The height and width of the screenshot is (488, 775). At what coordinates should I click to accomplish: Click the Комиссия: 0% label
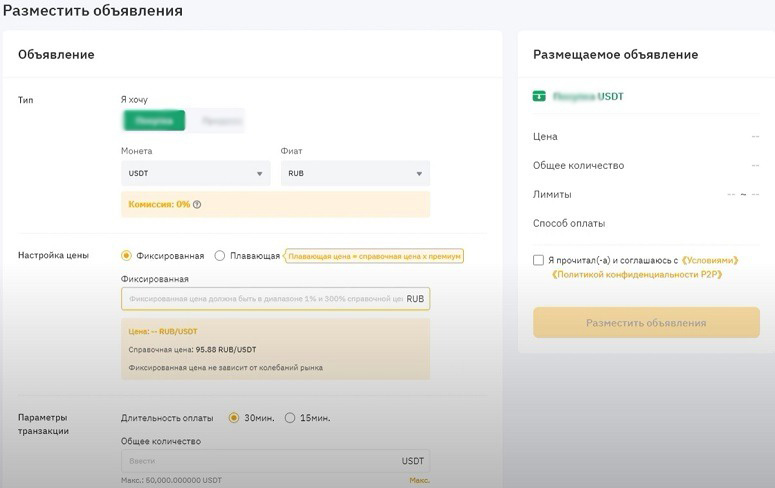tap(159, 204)
